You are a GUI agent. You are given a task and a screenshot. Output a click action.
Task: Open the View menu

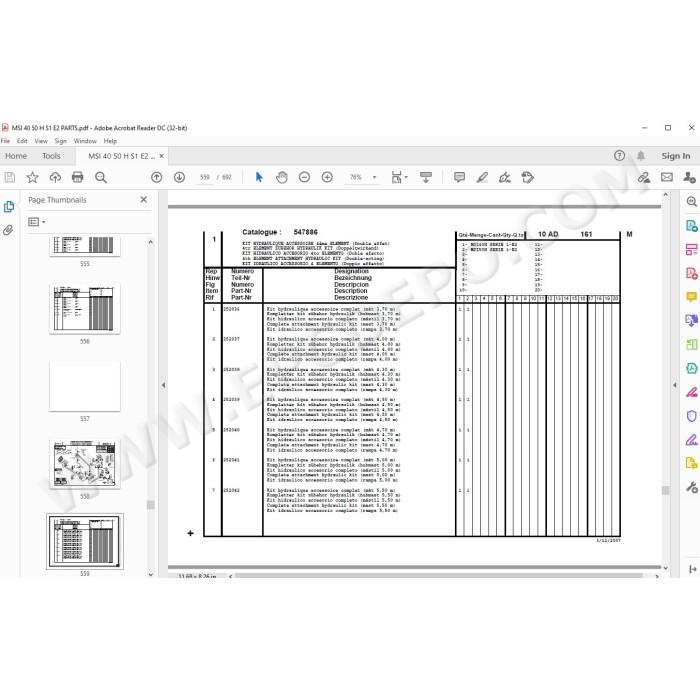coord(41,141)
